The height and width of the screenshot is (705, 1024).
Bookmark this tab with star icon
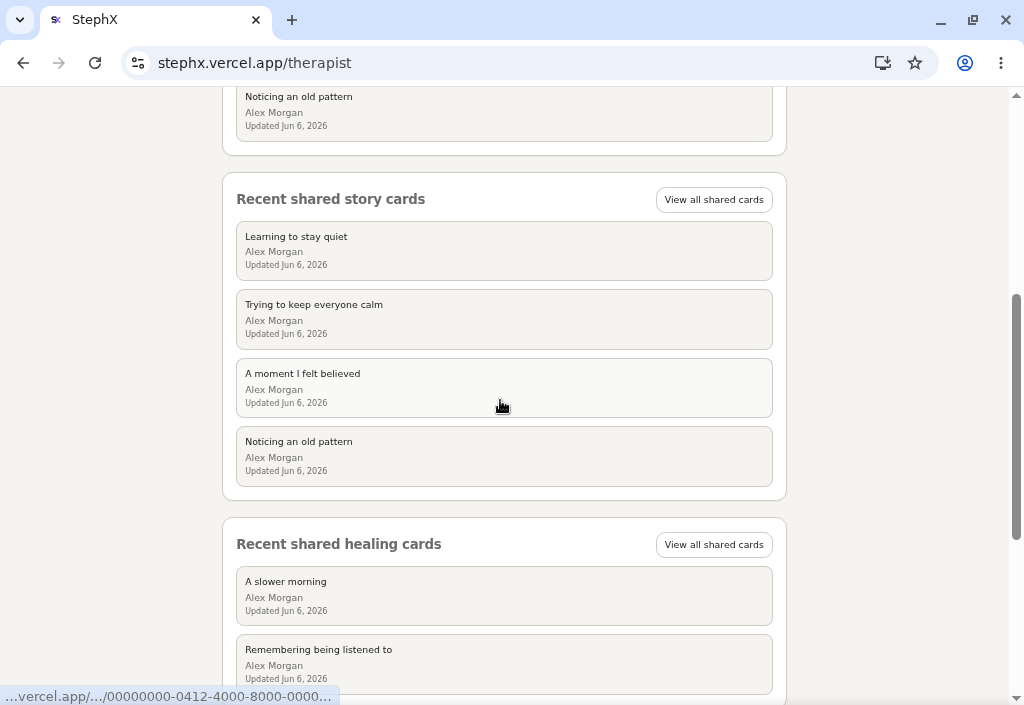(915, 63)
